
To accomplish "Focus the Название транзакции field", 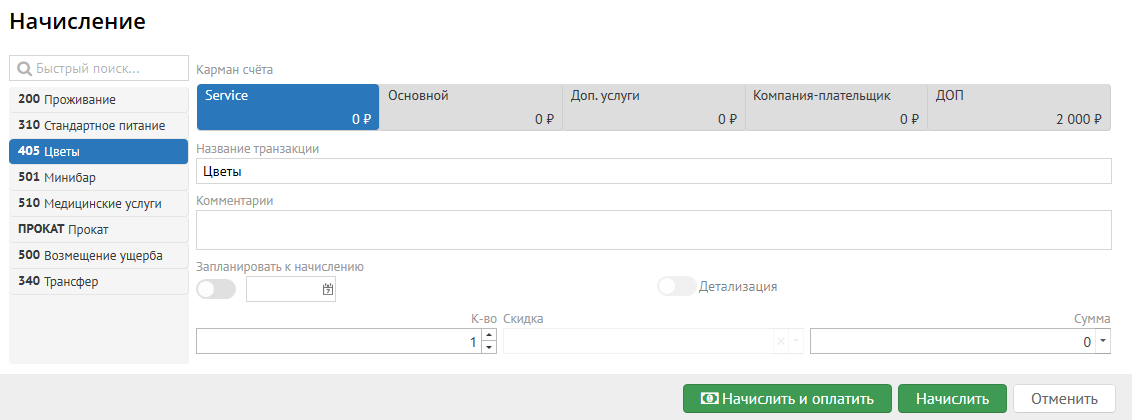I will [653, 171].
